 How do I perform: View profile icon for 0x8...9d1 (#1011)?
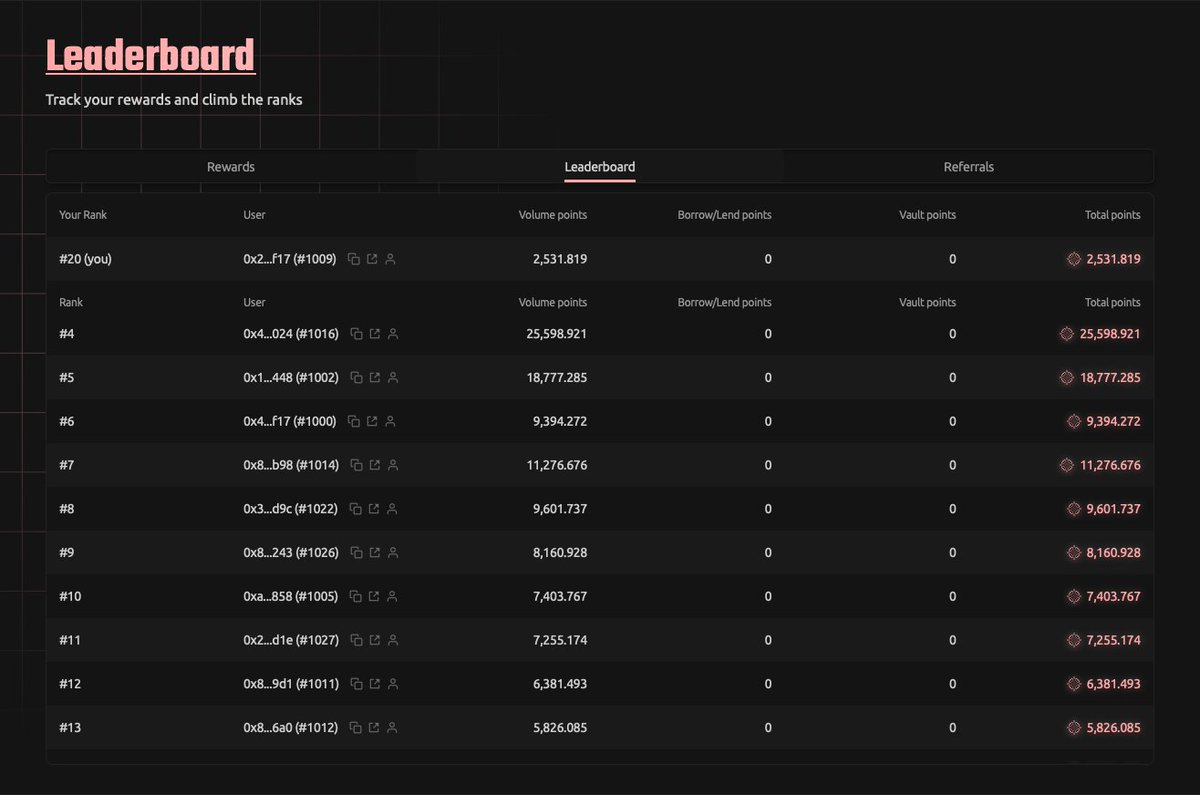(x=392, y=684)
